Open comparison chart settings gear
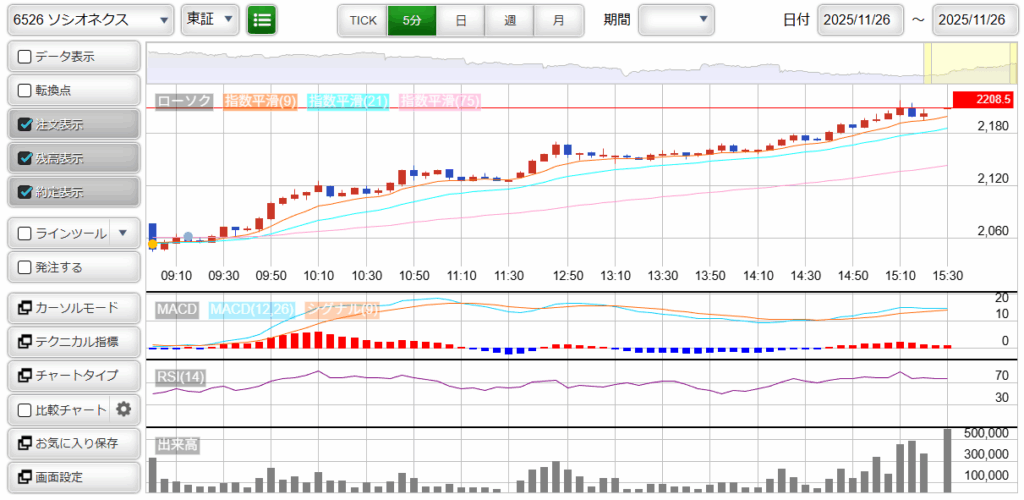Image resolution: width=1024 pixels, height=500 pixels. (124, 409)
